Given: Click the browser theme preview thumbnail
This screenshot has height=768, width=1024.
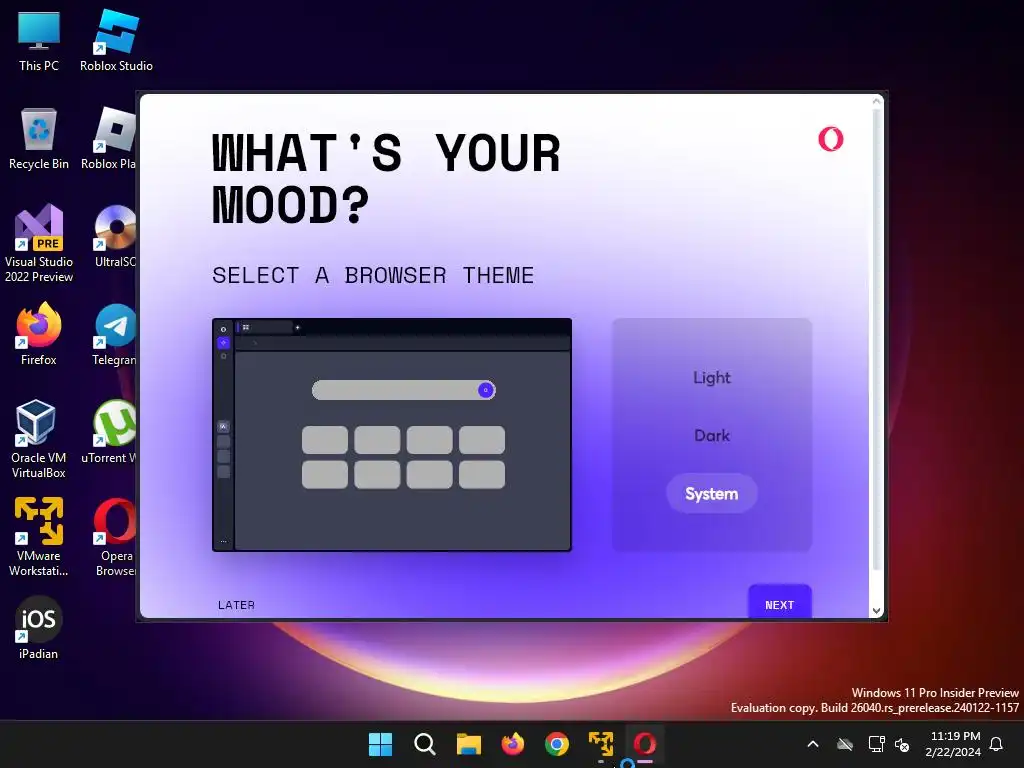Looking at the screenshot, I should (x=392, y=435).
